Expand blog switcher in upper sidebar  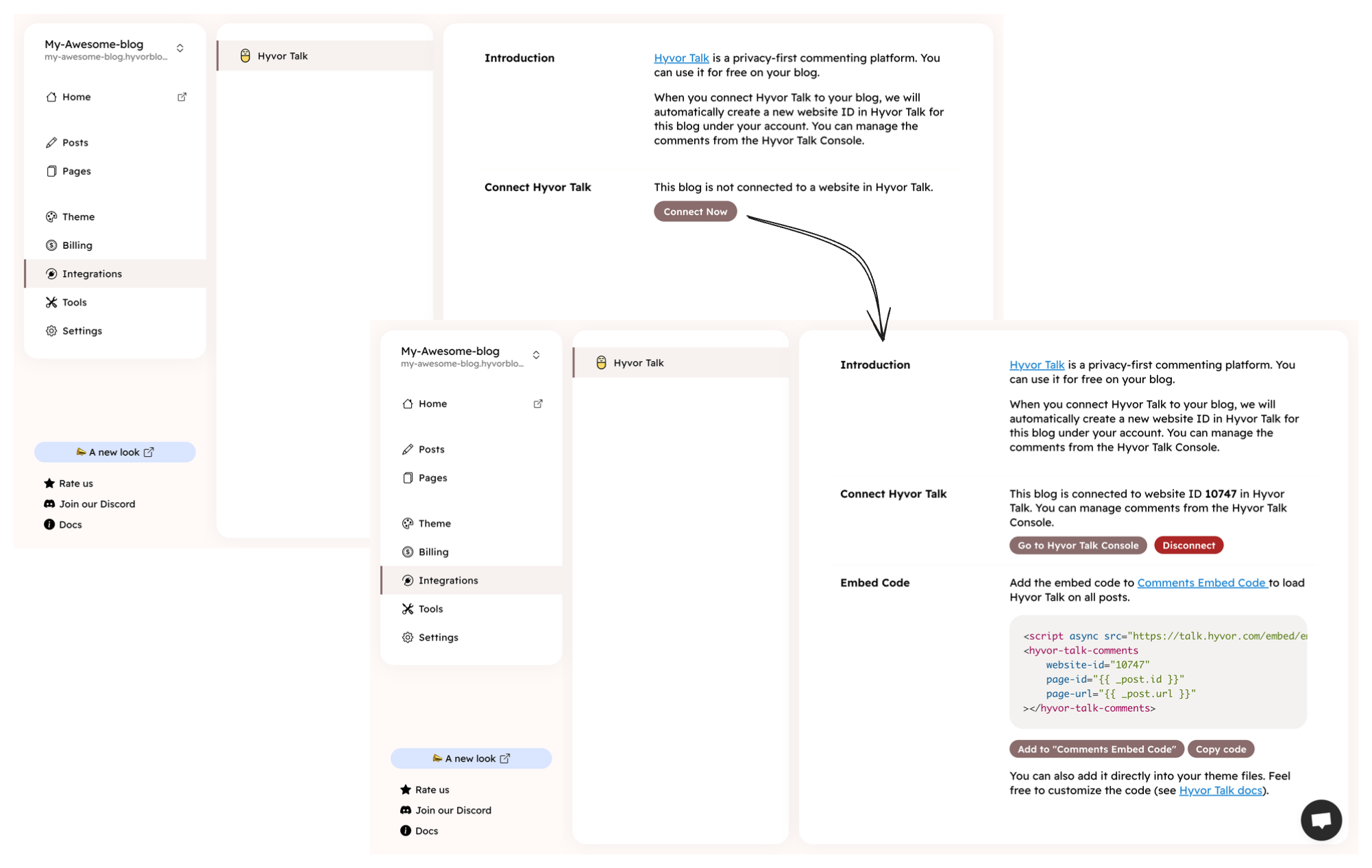click(x=180, y=48)
